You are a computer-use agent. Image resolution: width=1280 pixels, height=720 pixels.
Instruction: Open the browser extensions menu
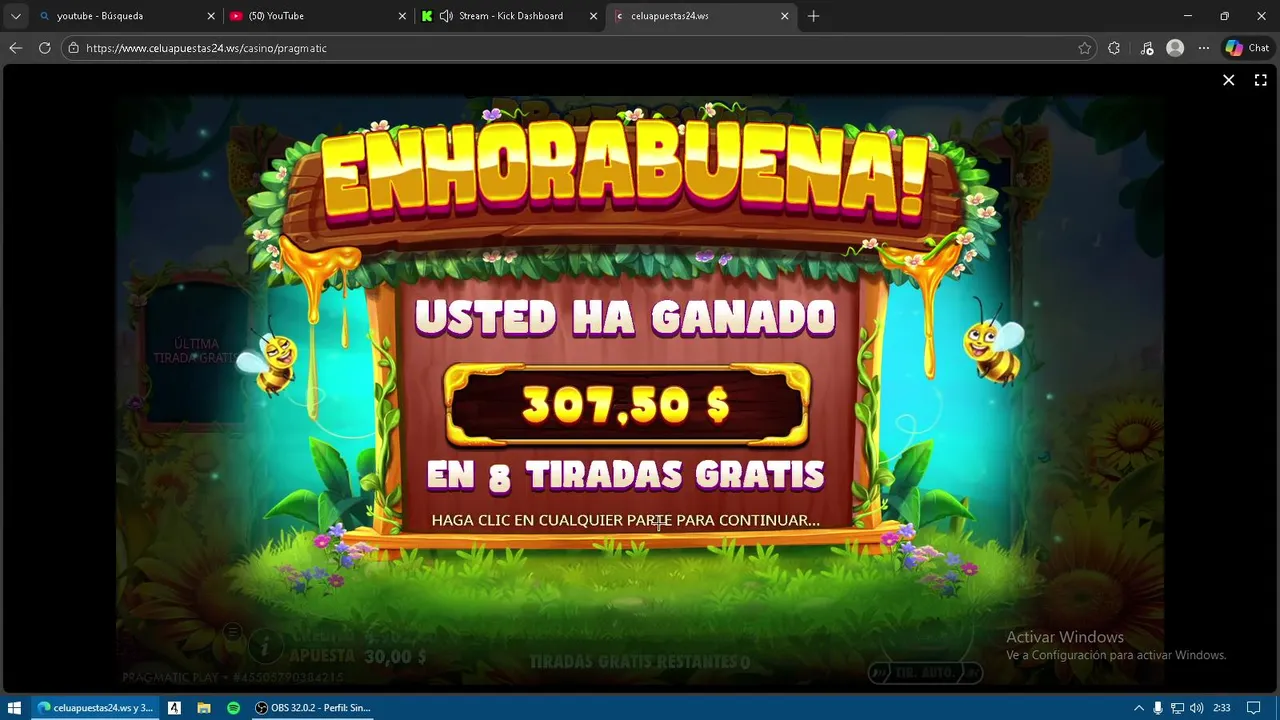click(1114, 48)
